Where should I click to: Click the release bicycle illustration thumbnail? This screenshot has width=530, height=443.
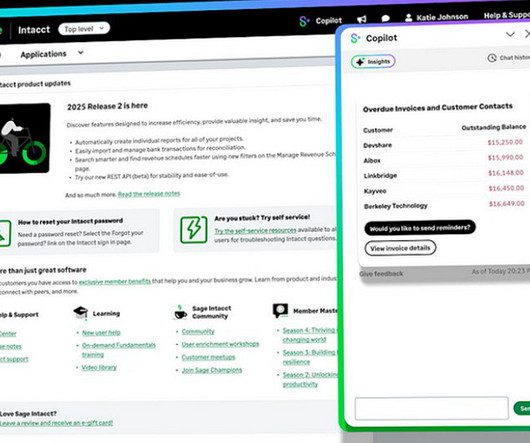coord(24,138)
